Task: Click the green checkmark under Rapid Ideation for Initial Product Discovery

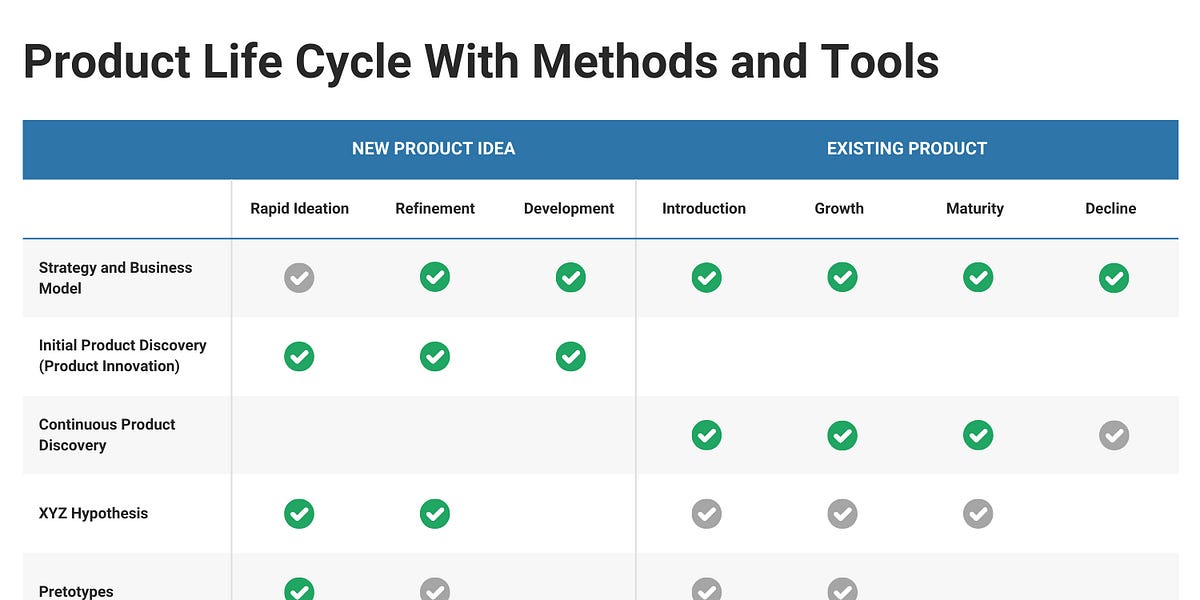Action: click(x=299, y=356)
